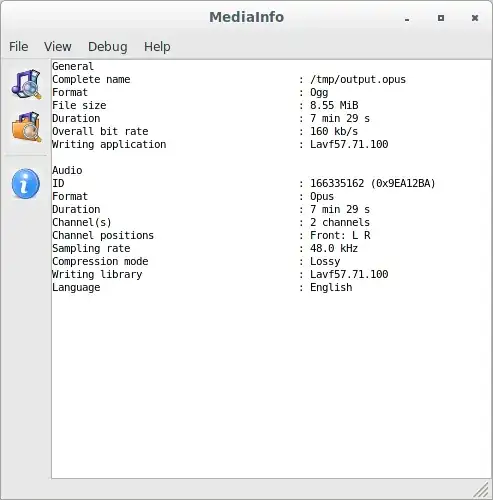Open the View menu
The image size is (493, 500).
tap(58, 47)
